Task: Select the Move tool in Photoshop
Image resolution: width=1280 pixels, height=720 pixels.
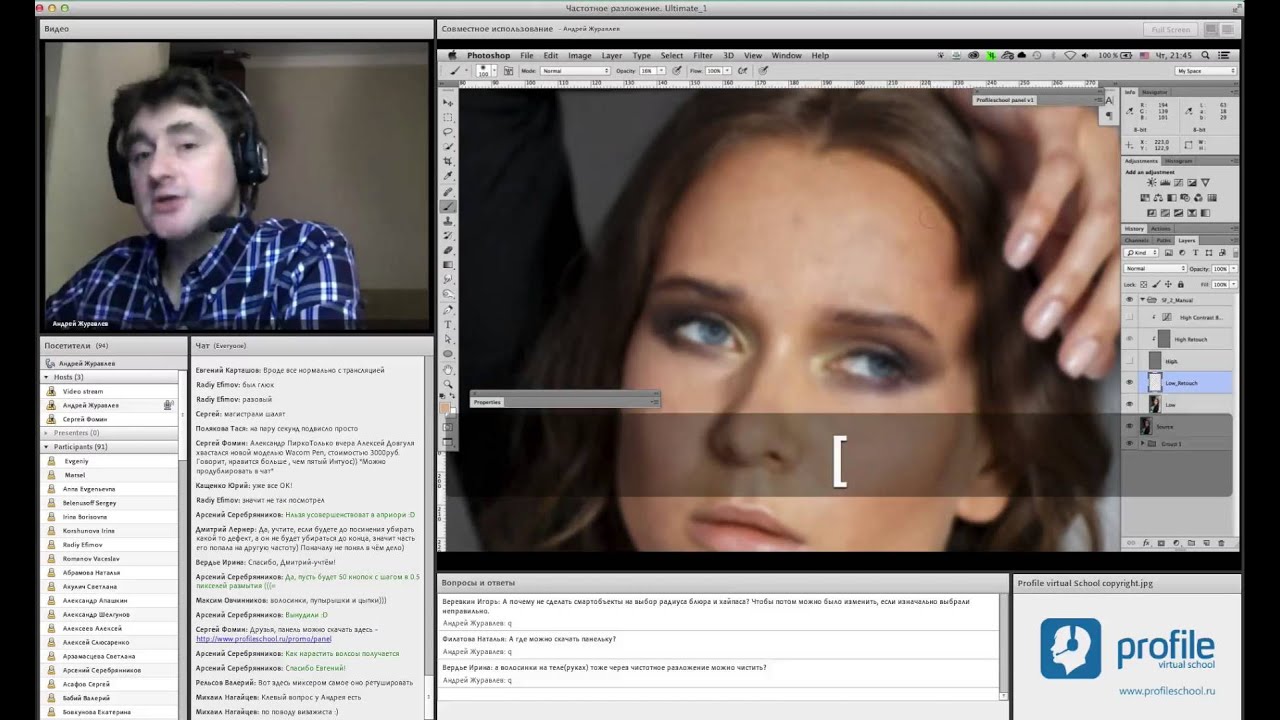Action: [448, 103]
